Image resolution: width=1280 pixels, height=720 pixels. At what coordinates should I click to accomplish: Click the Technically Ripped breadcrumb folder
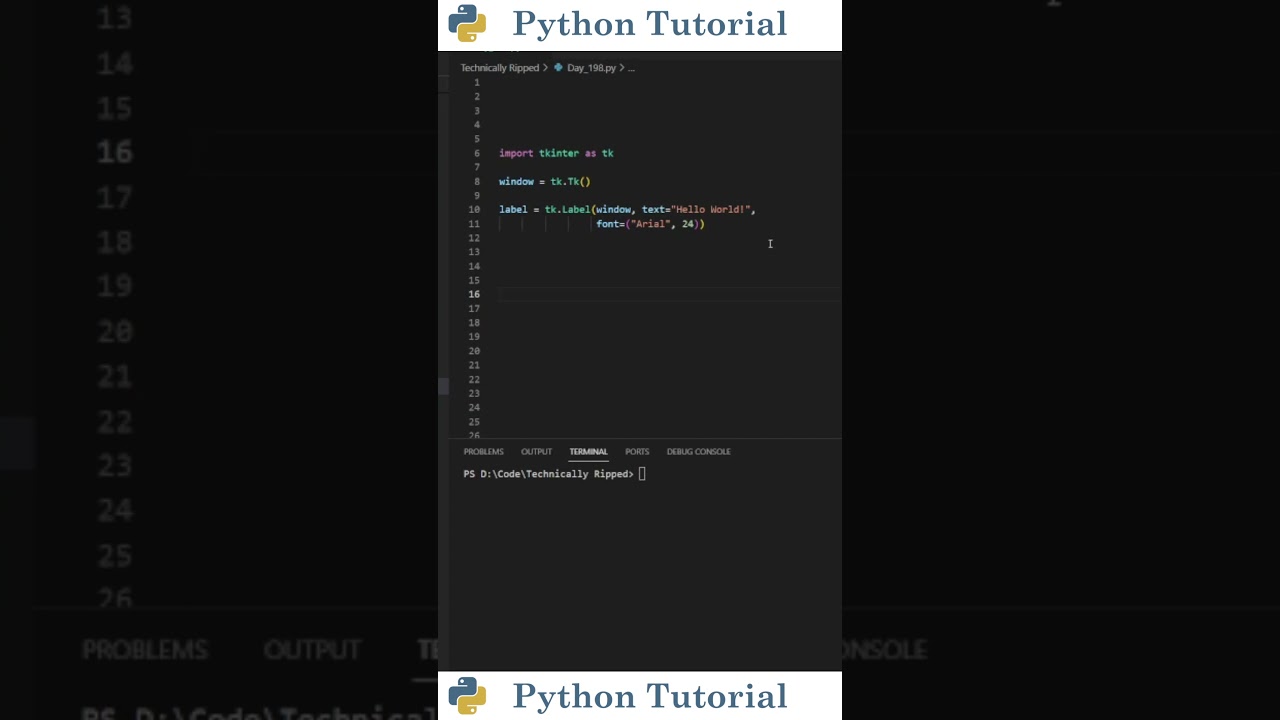coord(499,68)
